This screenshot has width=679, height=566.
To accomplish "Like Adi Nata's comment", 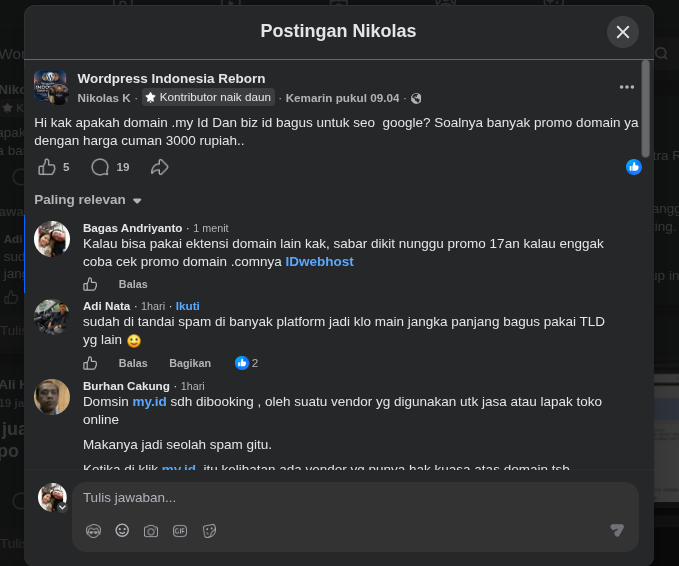I will pos(90,363).
